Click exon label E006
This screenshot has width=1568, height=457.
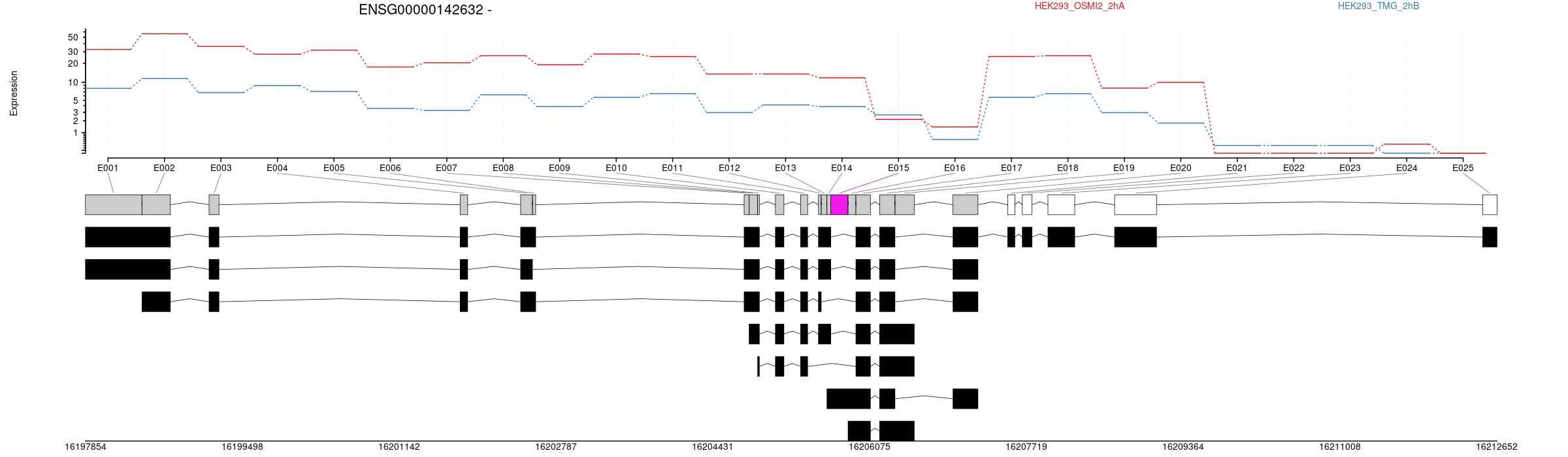(x=390, y=168)
